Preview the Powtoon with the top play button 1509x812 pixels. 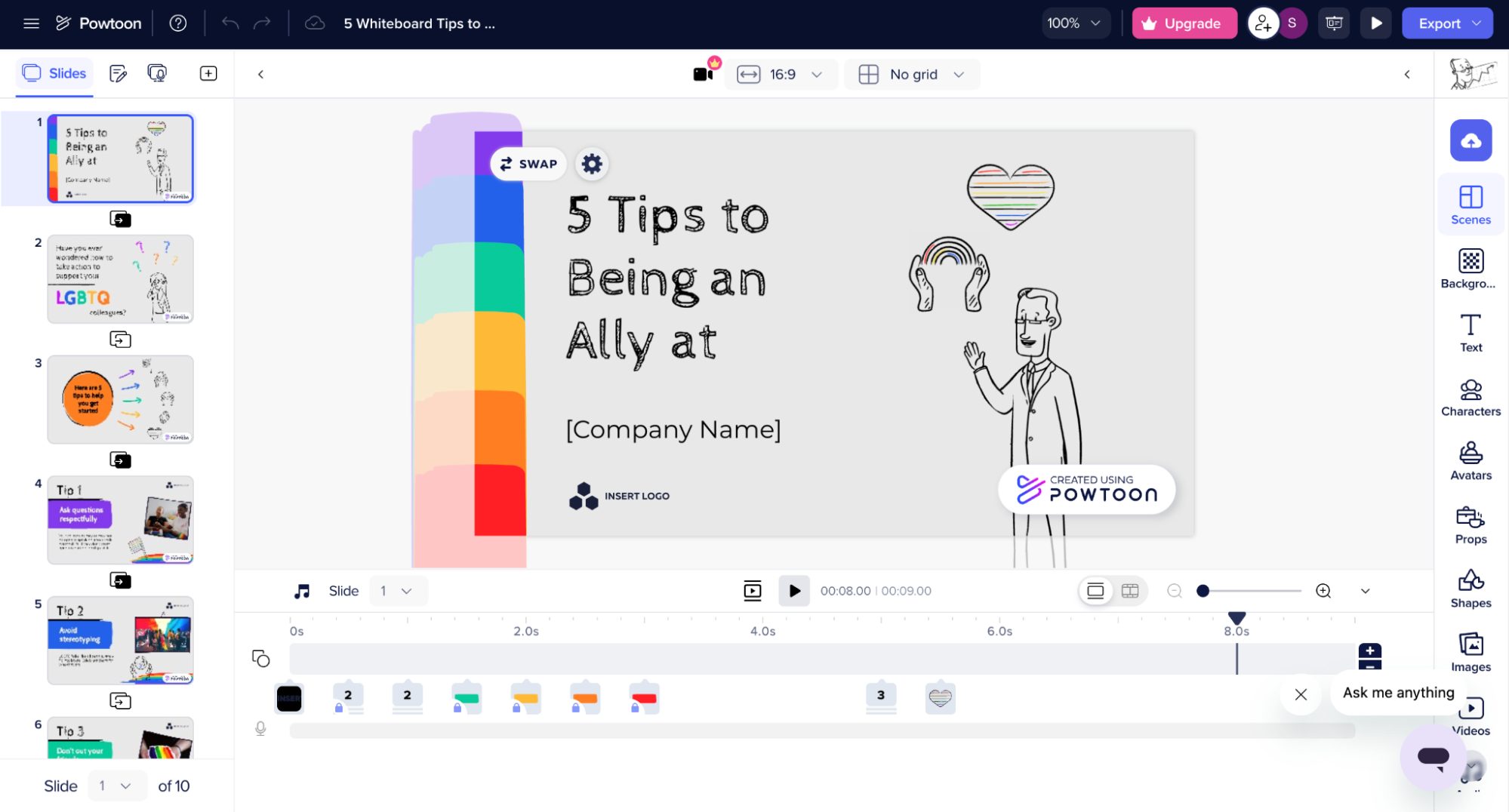[x=1376, y=23]
